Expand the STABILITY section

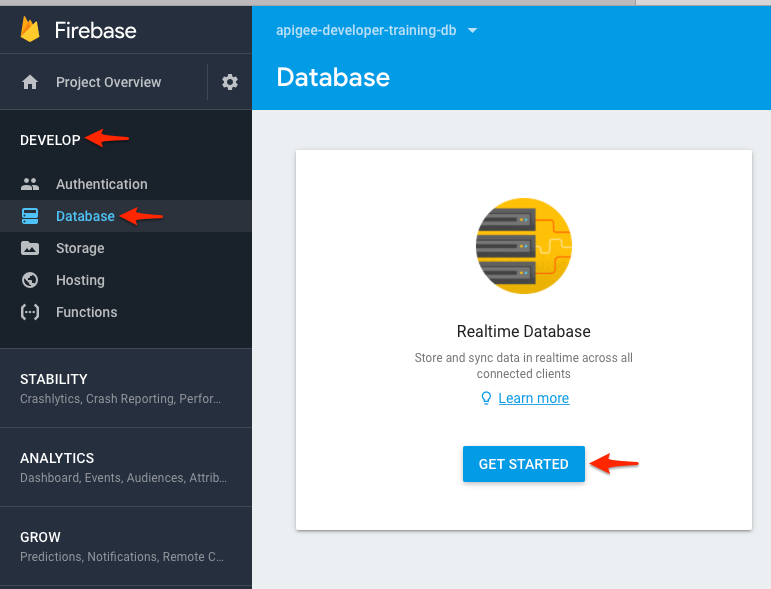click(126, 388)
